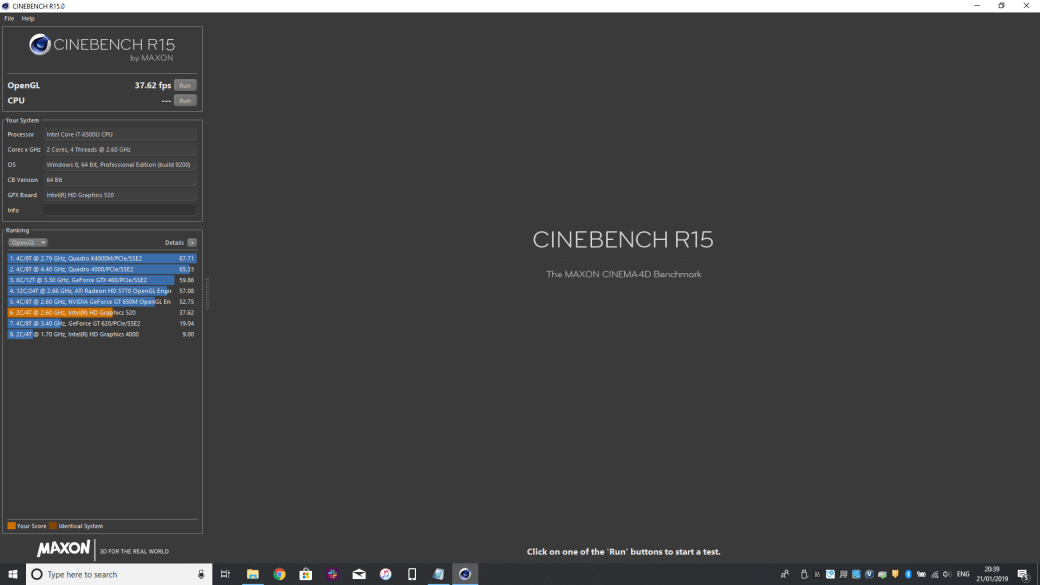Select the Cinebench icon on the taskbar

[464, 574]
